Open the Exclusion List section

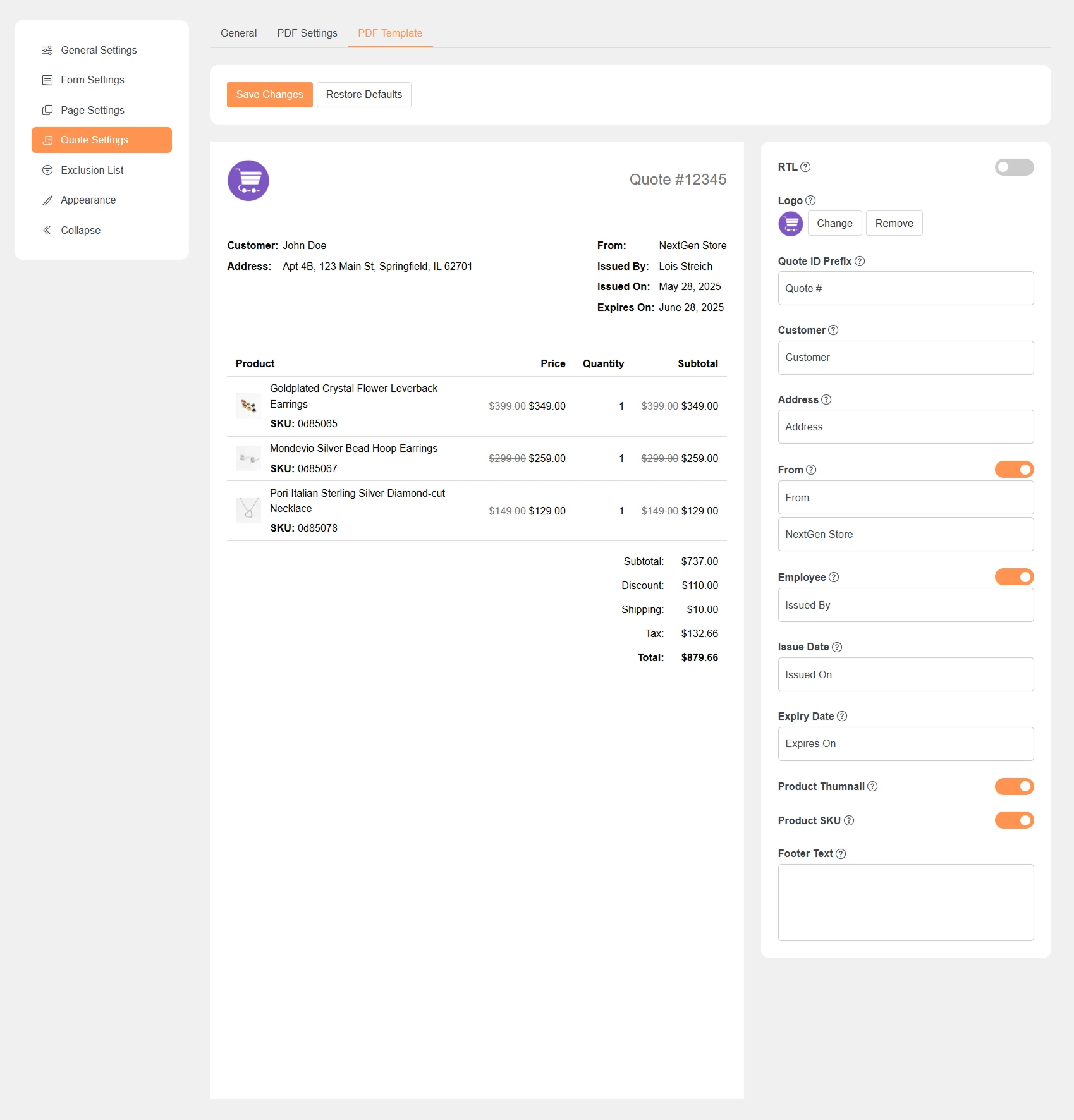92,170
